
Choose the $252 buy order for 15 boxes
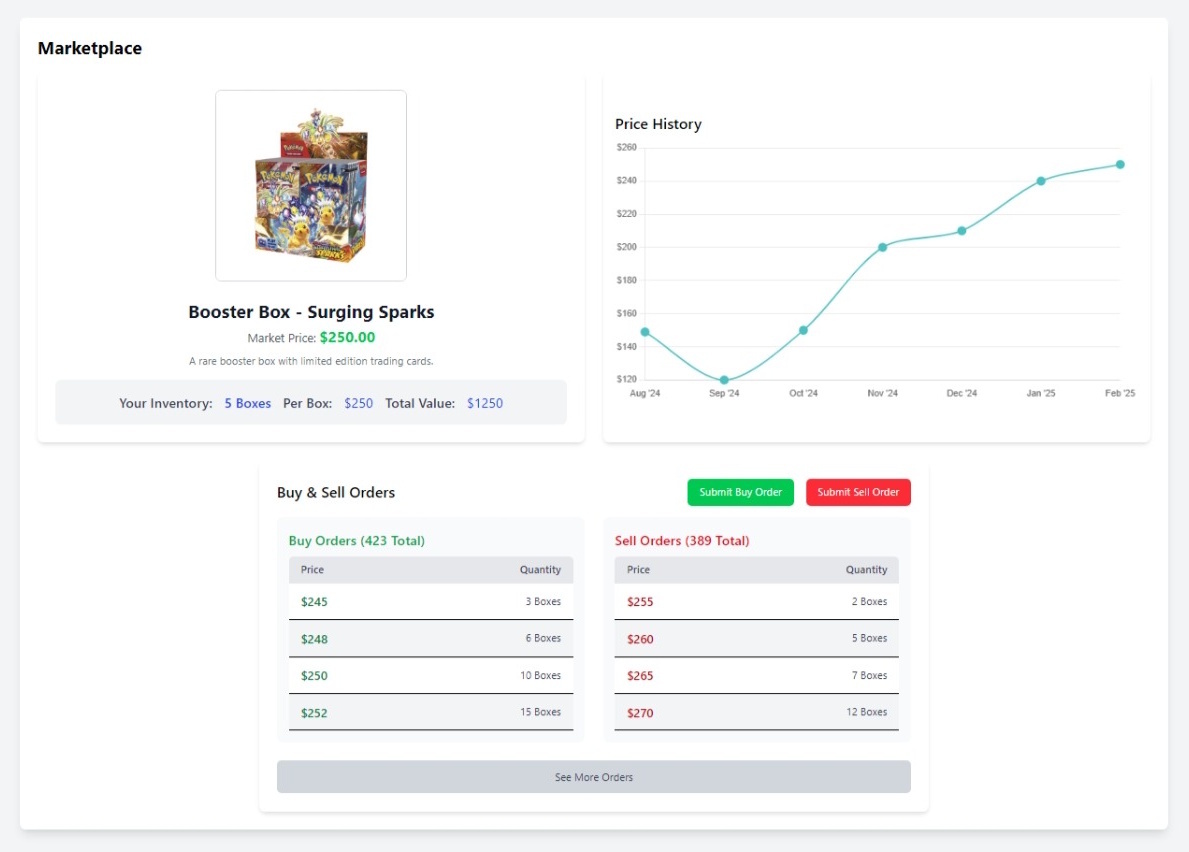pos(430,713)
